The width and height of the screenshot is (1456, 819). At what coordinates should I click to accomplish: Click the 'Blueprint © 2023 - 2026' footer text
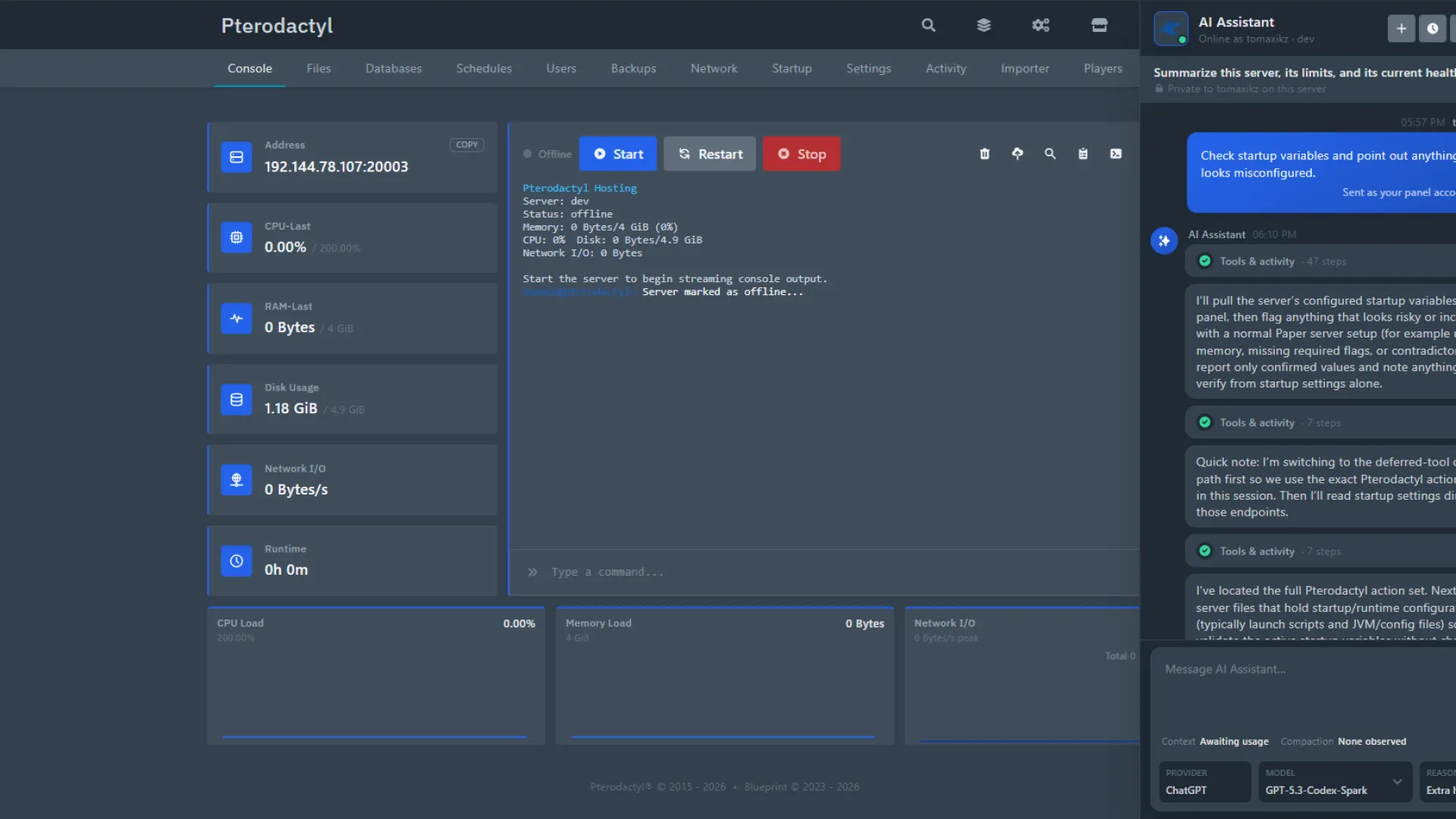tap(802, 787)
